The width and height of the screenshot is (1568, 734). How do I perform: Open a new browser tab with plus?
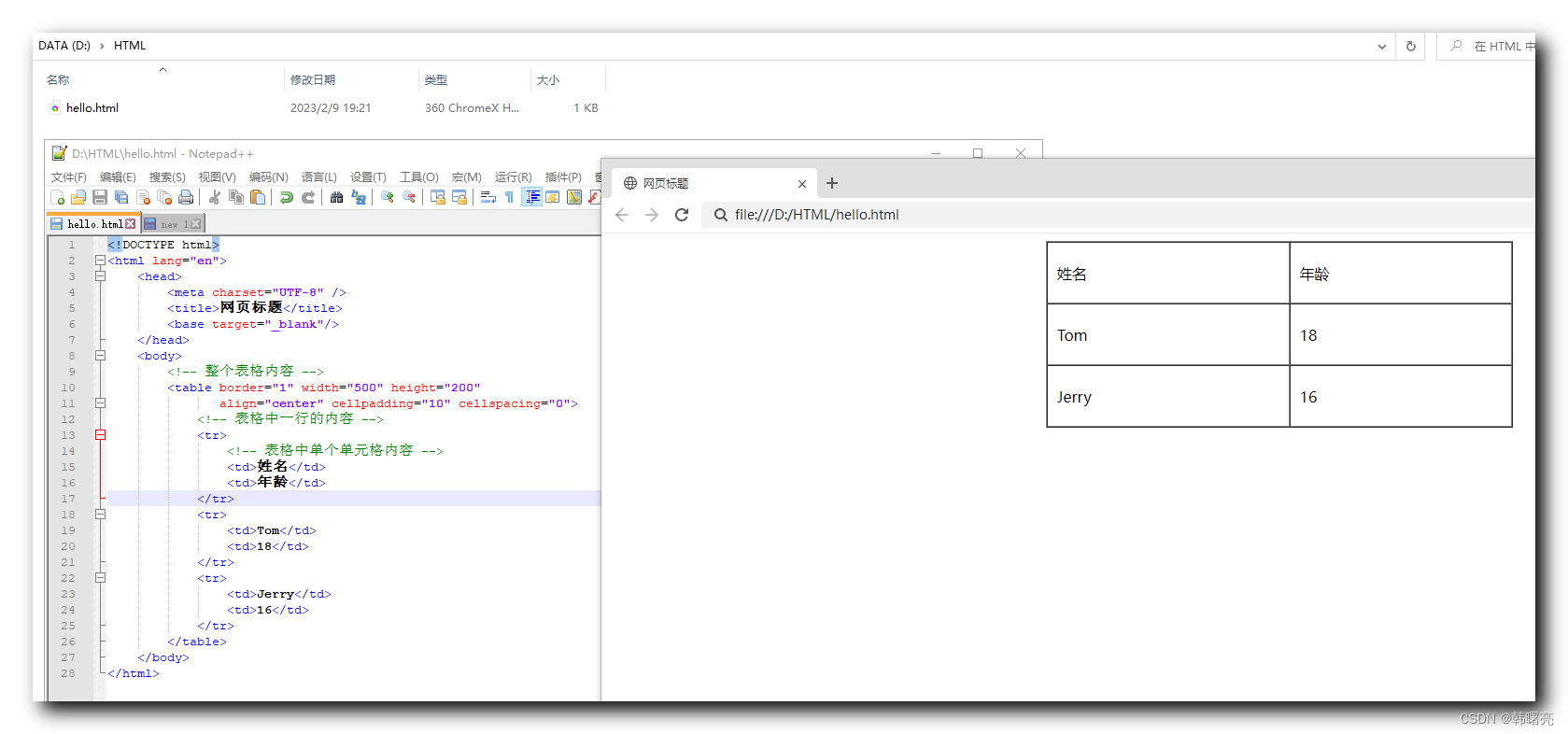(832, 183)
